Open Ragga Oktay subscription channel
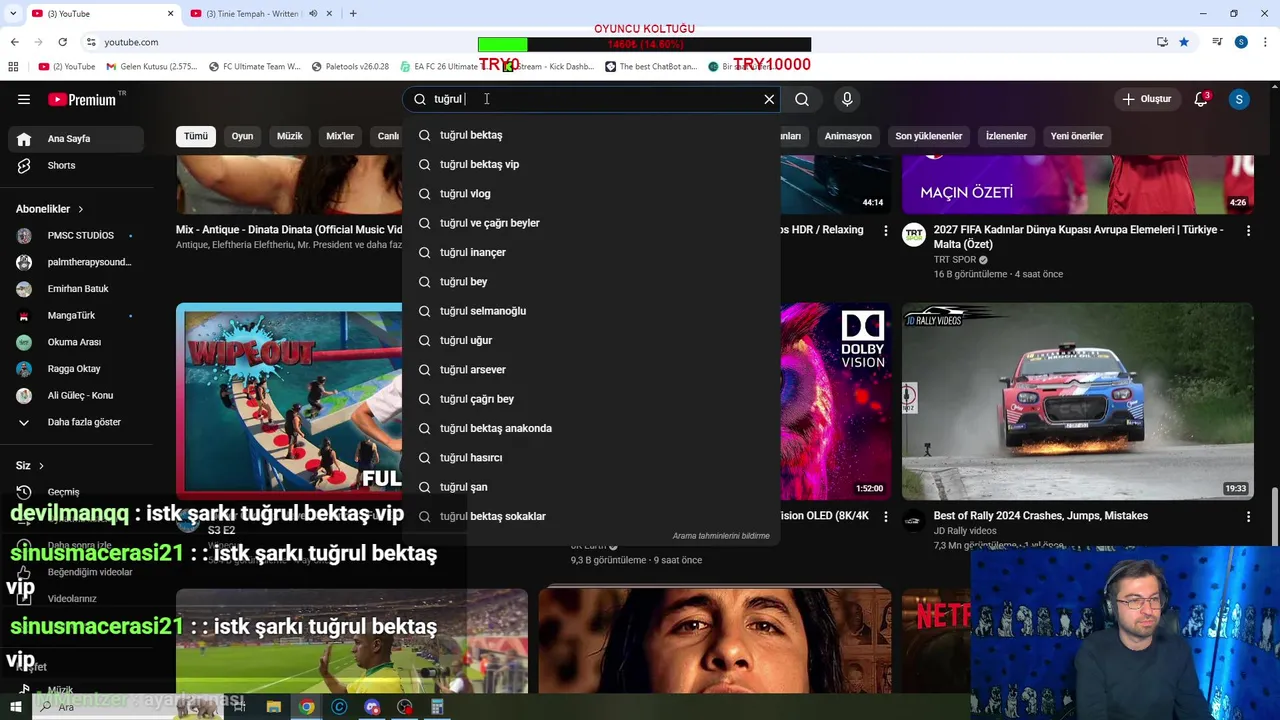Screen dimensions: 1280x720 pos(78,369)
